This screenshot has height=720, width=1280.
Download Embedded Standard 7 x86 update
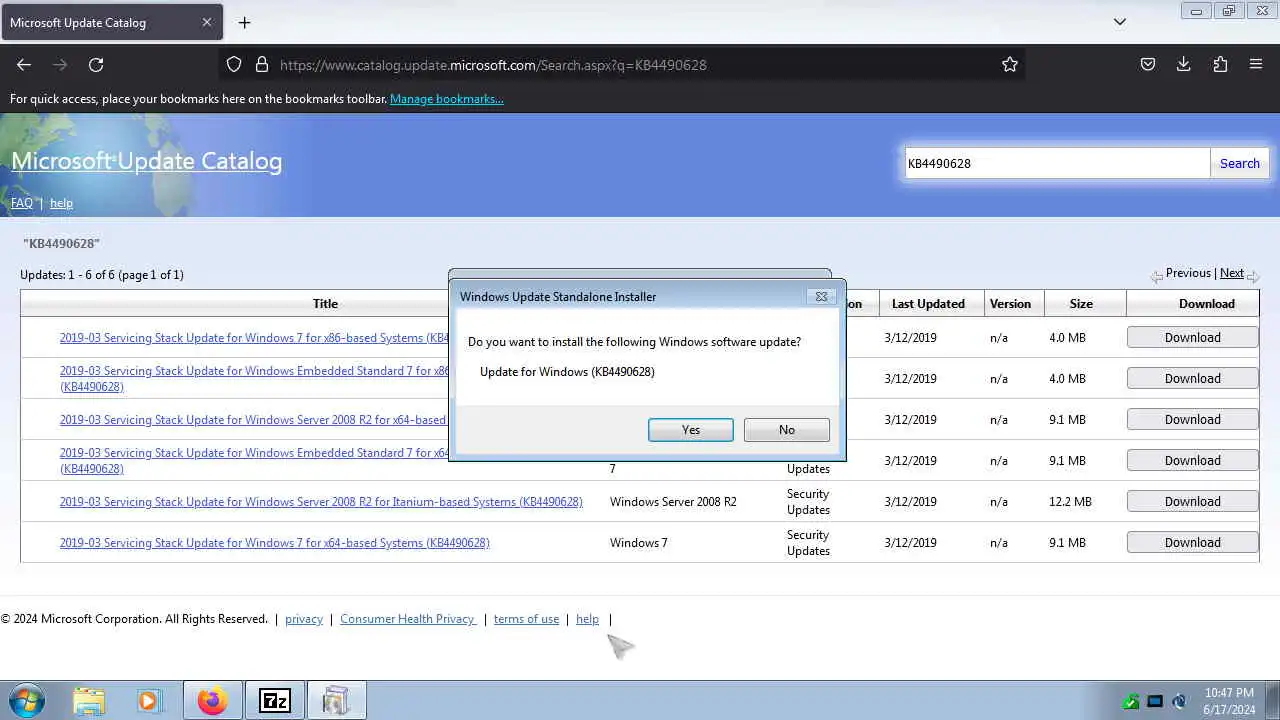click(x=1192, y=379)
